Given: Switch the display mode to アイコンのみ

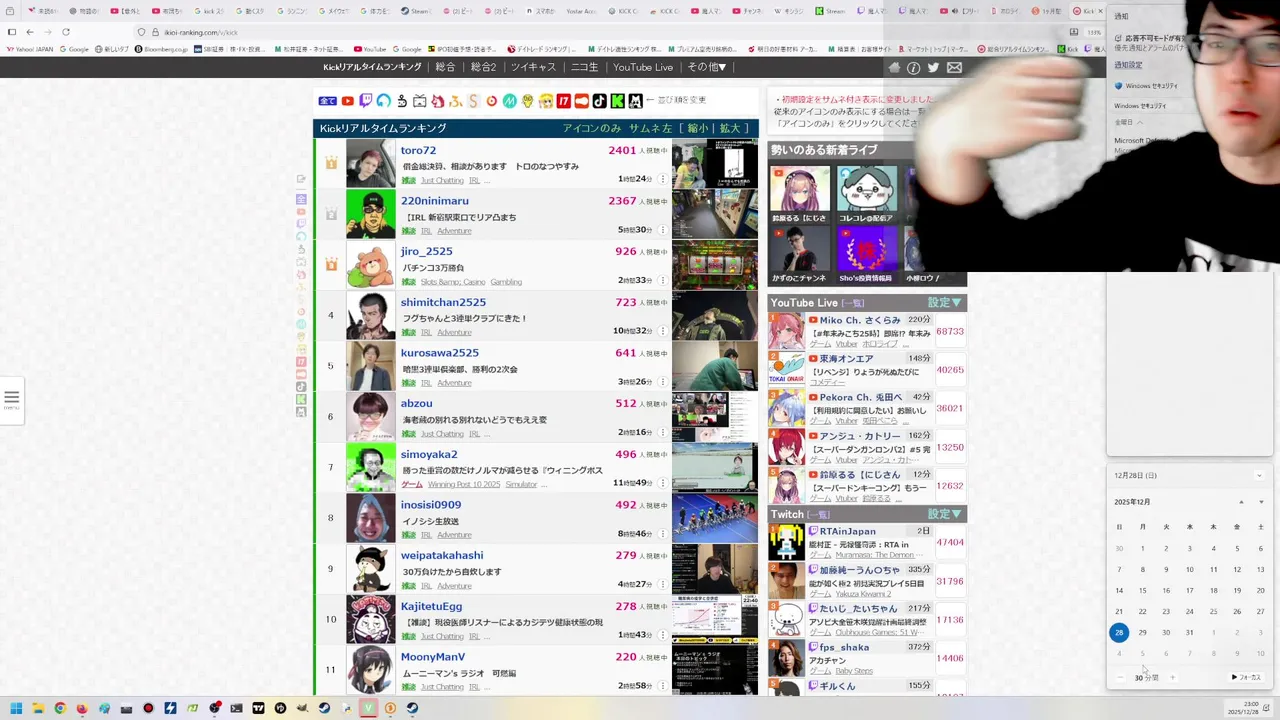Looking at the screenshot, I should [592, 128].
